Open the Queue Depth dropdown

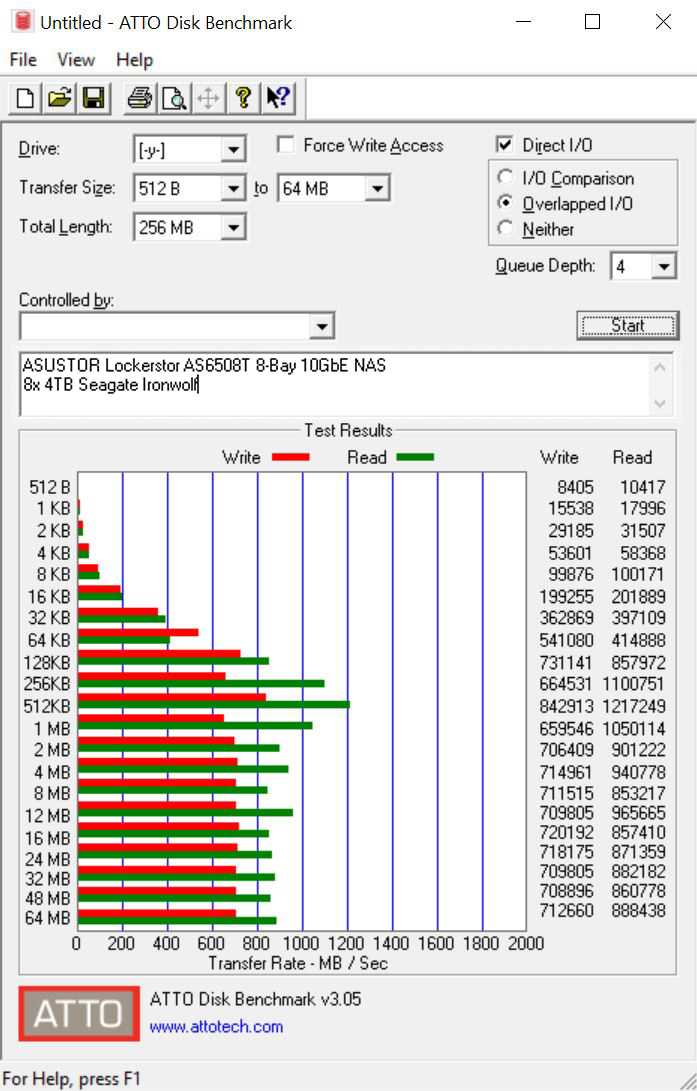664,266
